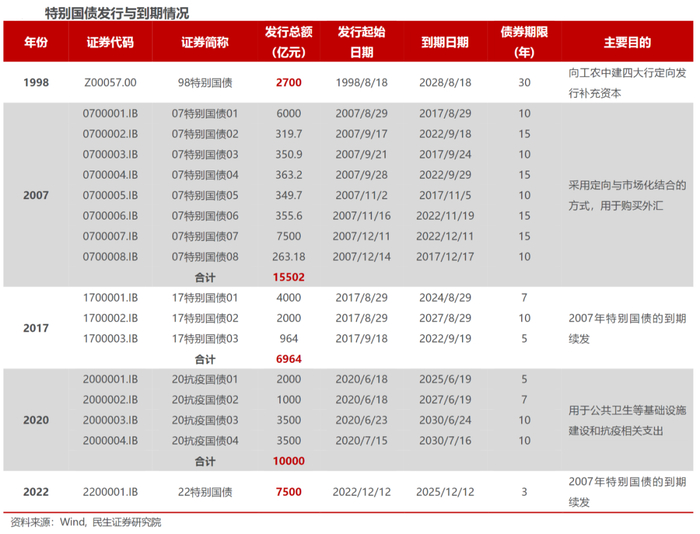This screenshot has height=534, width=700.
Task: Select the 2022 year cell
Action: point(36,492)
